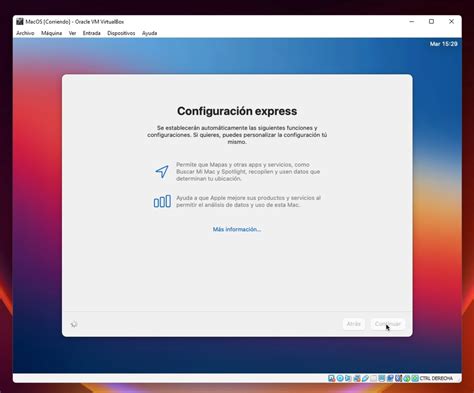The image size is (474, 393).
Task: Close the VirtualBox window
Action: coord(451,21)
